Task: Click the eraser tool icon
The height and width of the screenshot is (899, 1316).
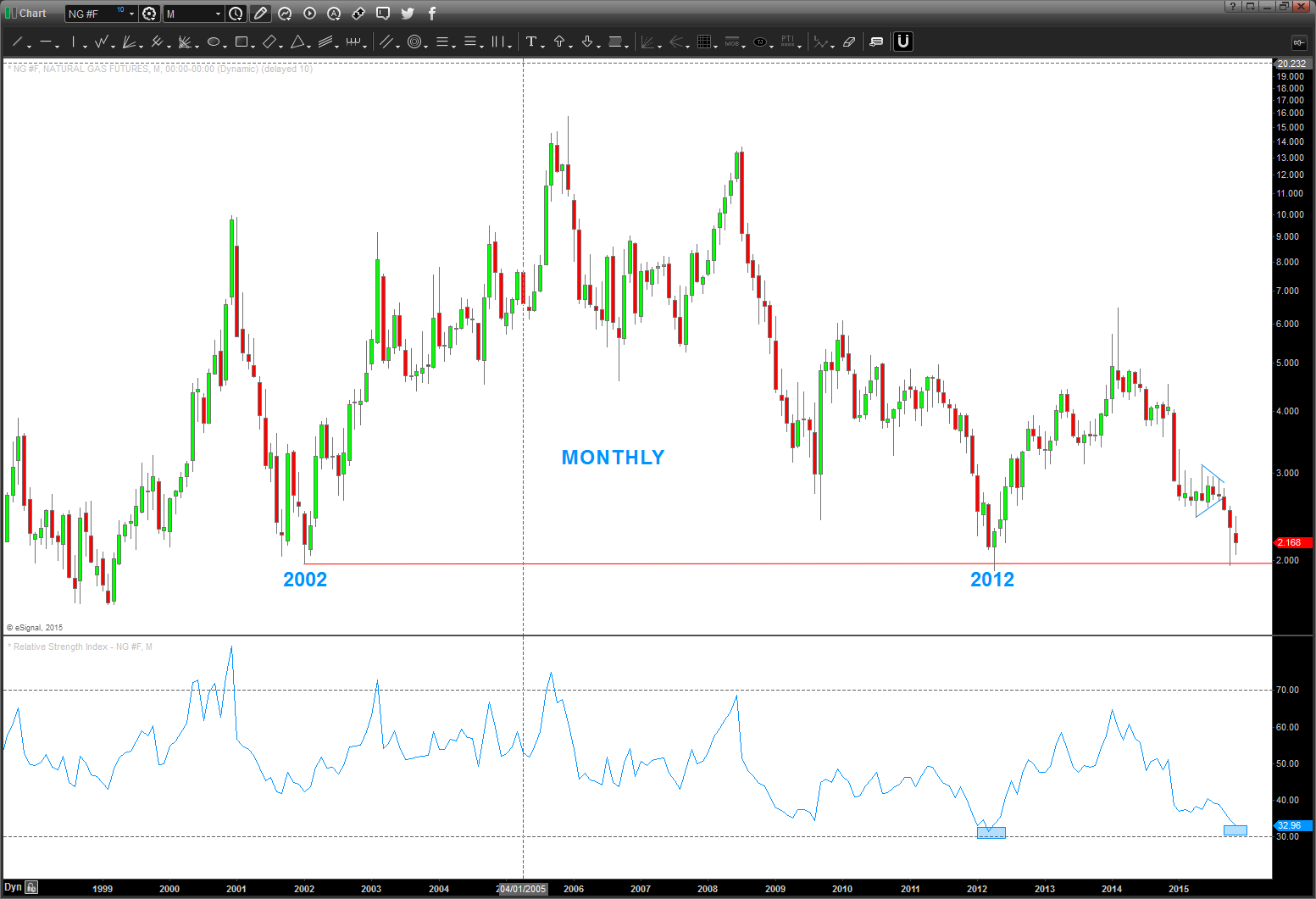Action: click(849, 42)
